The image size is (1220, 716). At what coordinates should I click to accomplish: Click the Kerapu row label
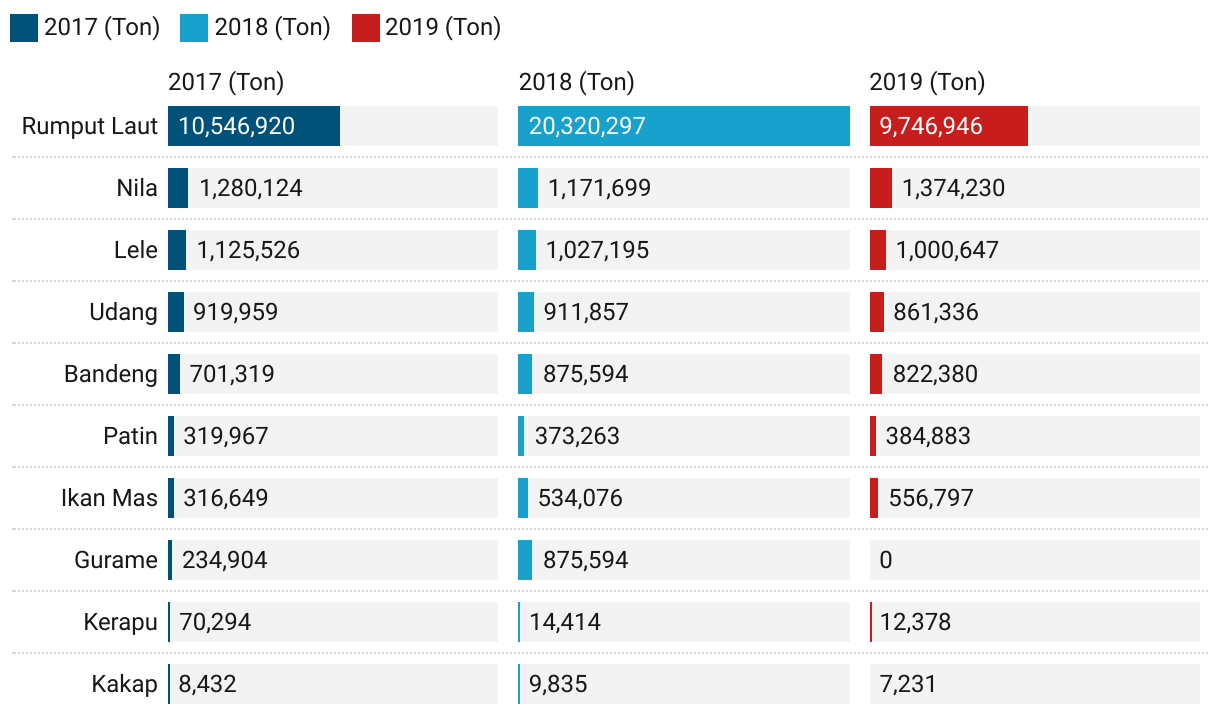coord(121,622)
